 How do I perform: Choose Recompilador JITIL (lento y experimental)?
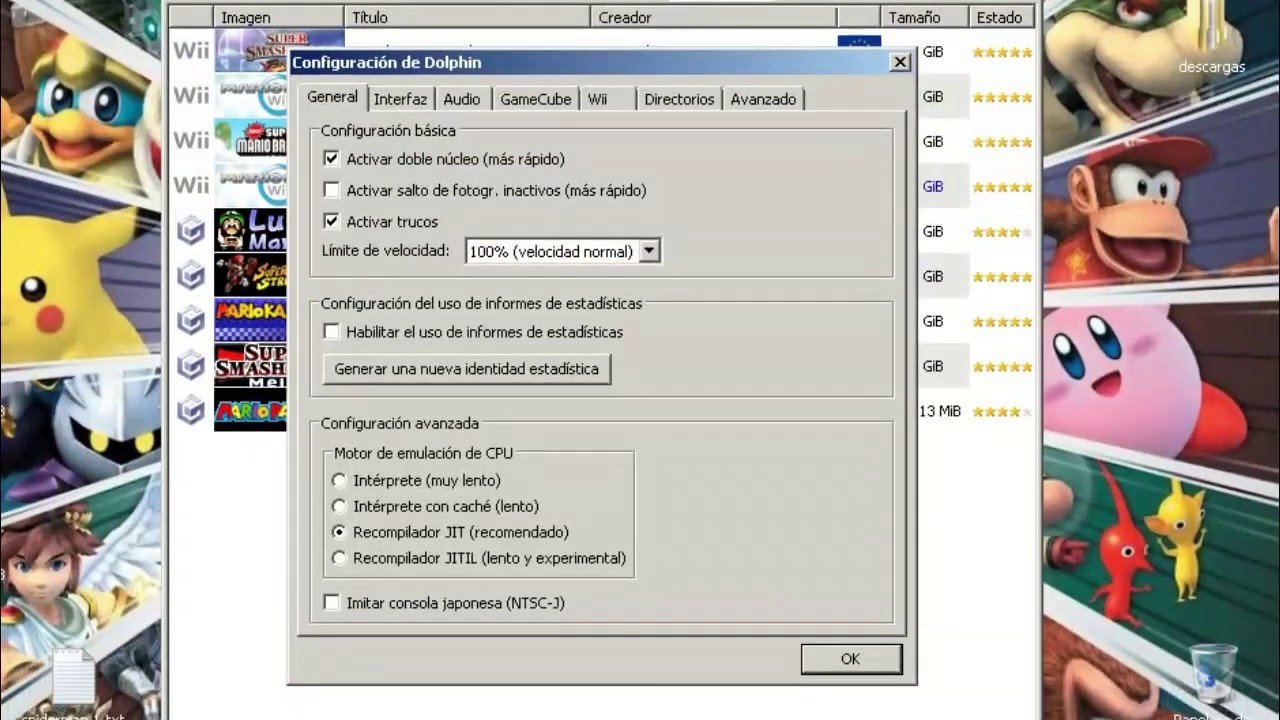coord(339,559)
